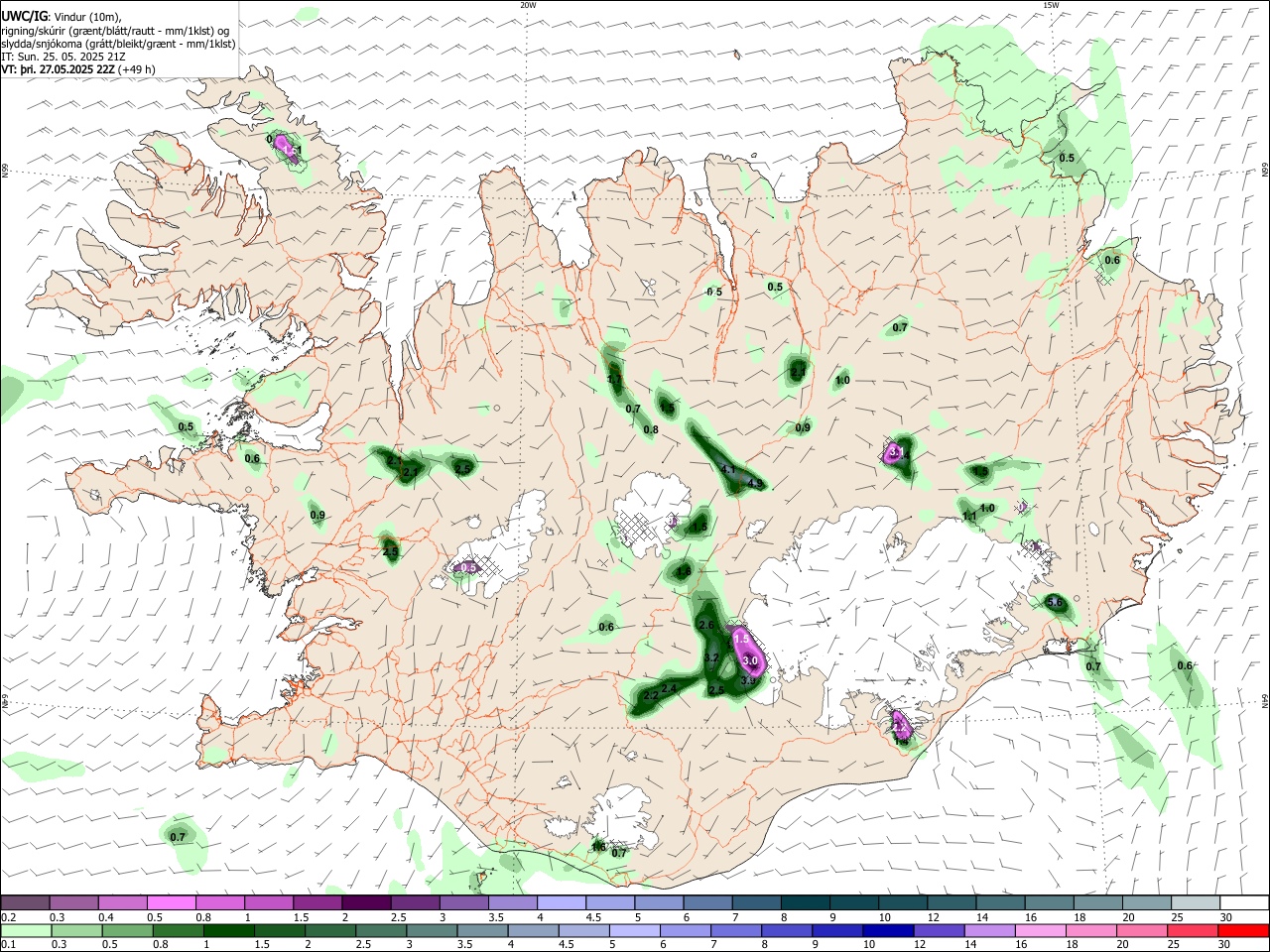Image resolution: width=1270 pixels, height=952 pixels.
Task: Click the 5.6 precipitation value in the southeast
Action: [x=1055, y=602]
